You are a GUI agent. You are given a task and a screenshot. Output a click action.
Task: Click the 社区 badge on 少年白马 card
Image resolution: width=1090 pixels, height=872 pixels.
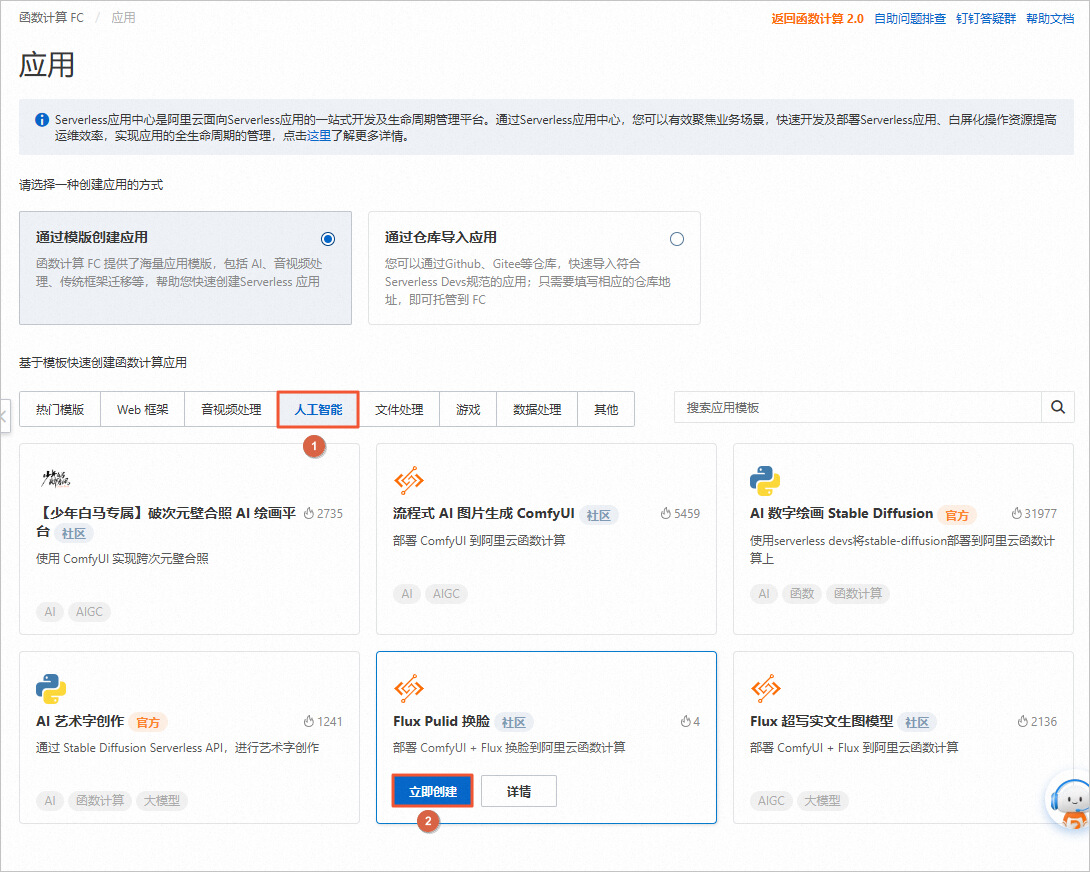(74, 533)
